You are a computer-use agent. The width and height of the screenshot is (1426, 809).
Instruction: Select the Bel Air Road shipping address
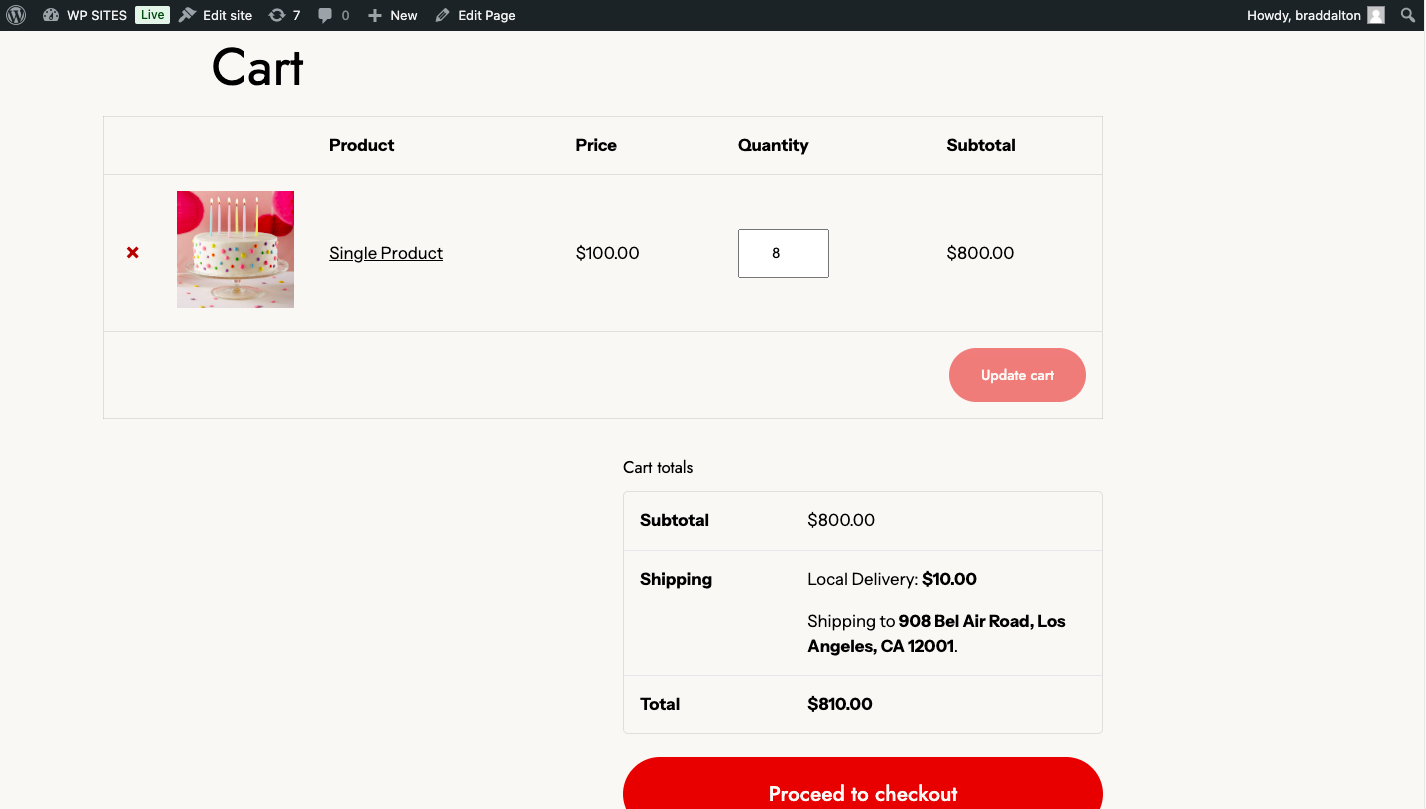935,634
